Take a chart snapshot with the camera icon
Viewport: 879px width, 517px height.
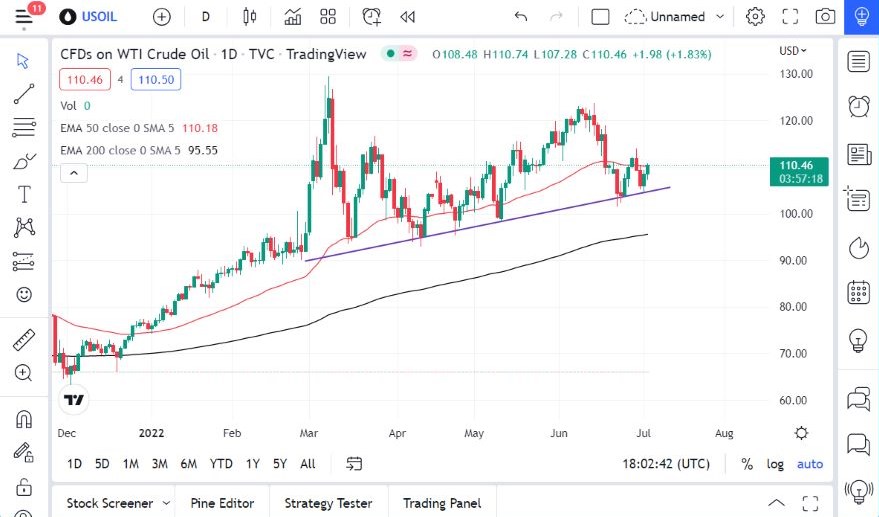[825, 17]
